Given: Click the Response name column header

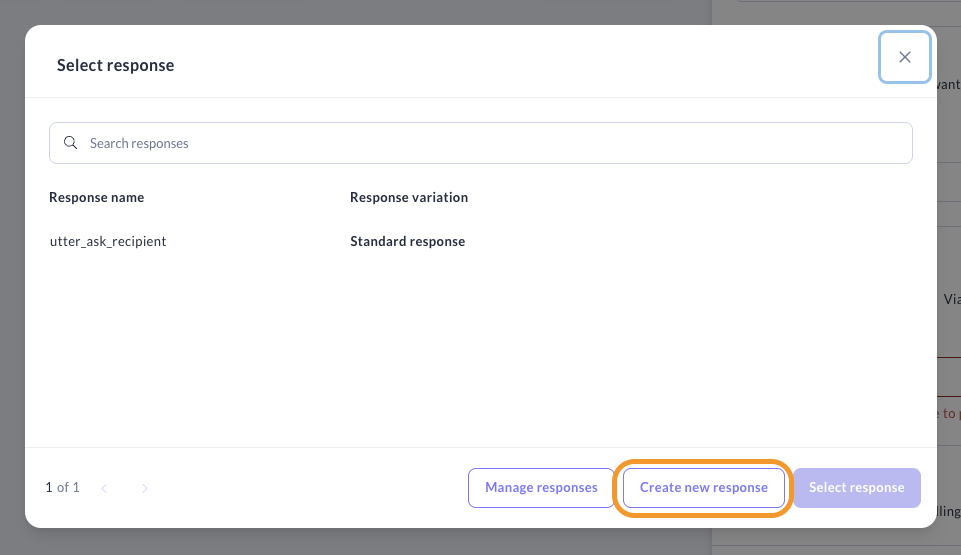Looking at the screenshot, I should [x=97, y=197].
